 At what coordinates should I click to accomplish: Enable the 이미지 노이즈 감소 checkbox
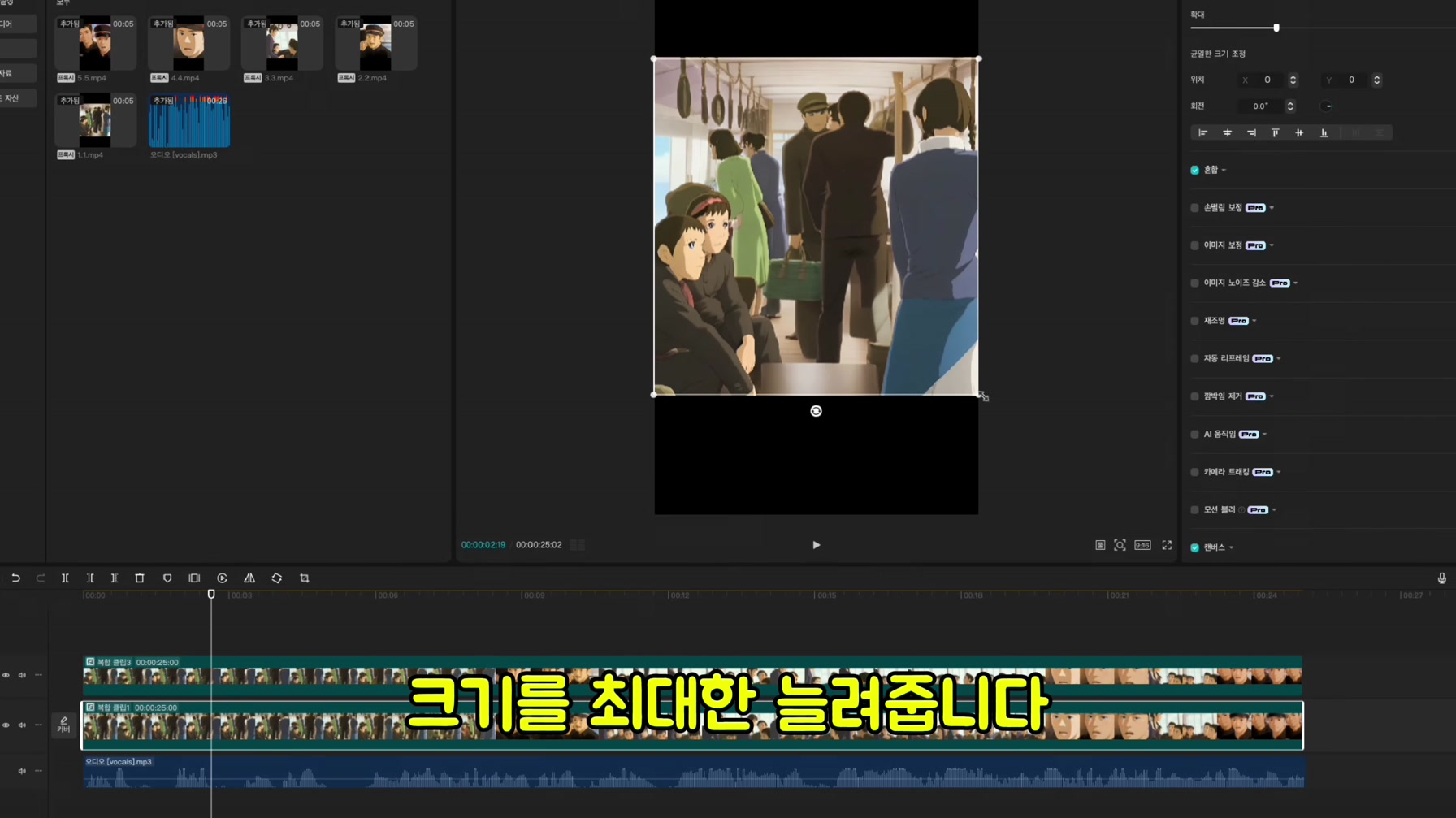(x=1194, y=283)
